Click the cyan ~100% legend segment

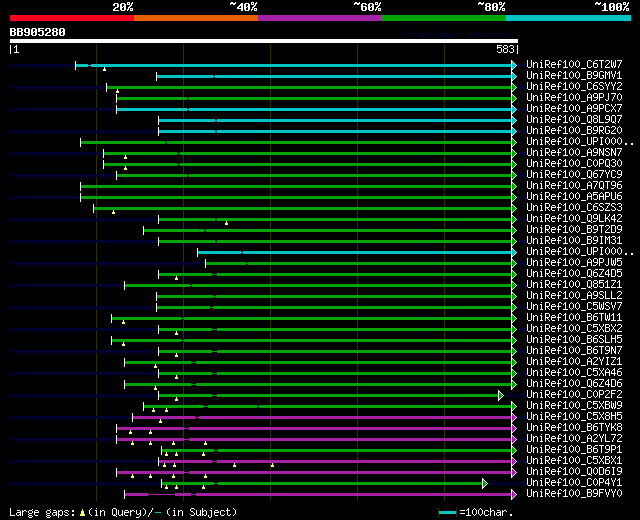pos(568,18)
